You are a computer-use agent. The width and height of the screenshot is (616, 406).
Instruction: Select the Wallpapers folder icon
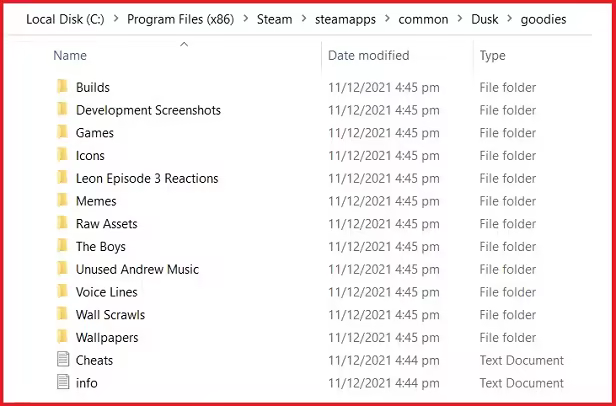click(62, 338)
